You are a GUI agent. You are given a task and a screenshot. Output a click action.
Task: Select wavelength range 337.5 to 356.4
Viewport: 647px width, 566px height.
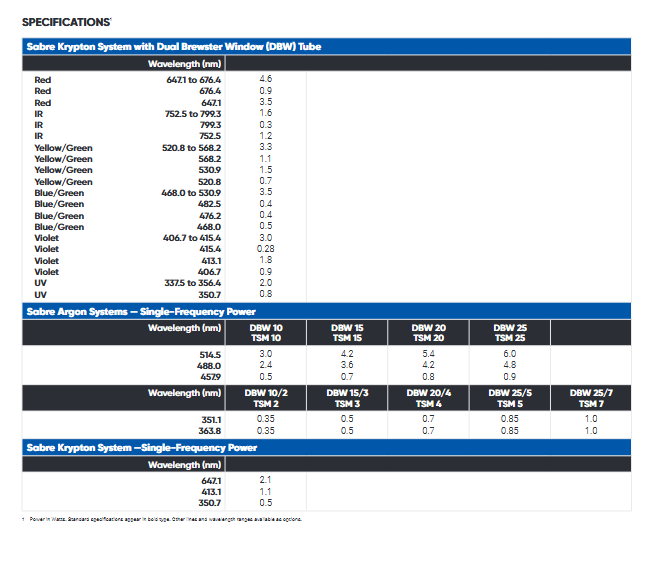pos(193,283)
